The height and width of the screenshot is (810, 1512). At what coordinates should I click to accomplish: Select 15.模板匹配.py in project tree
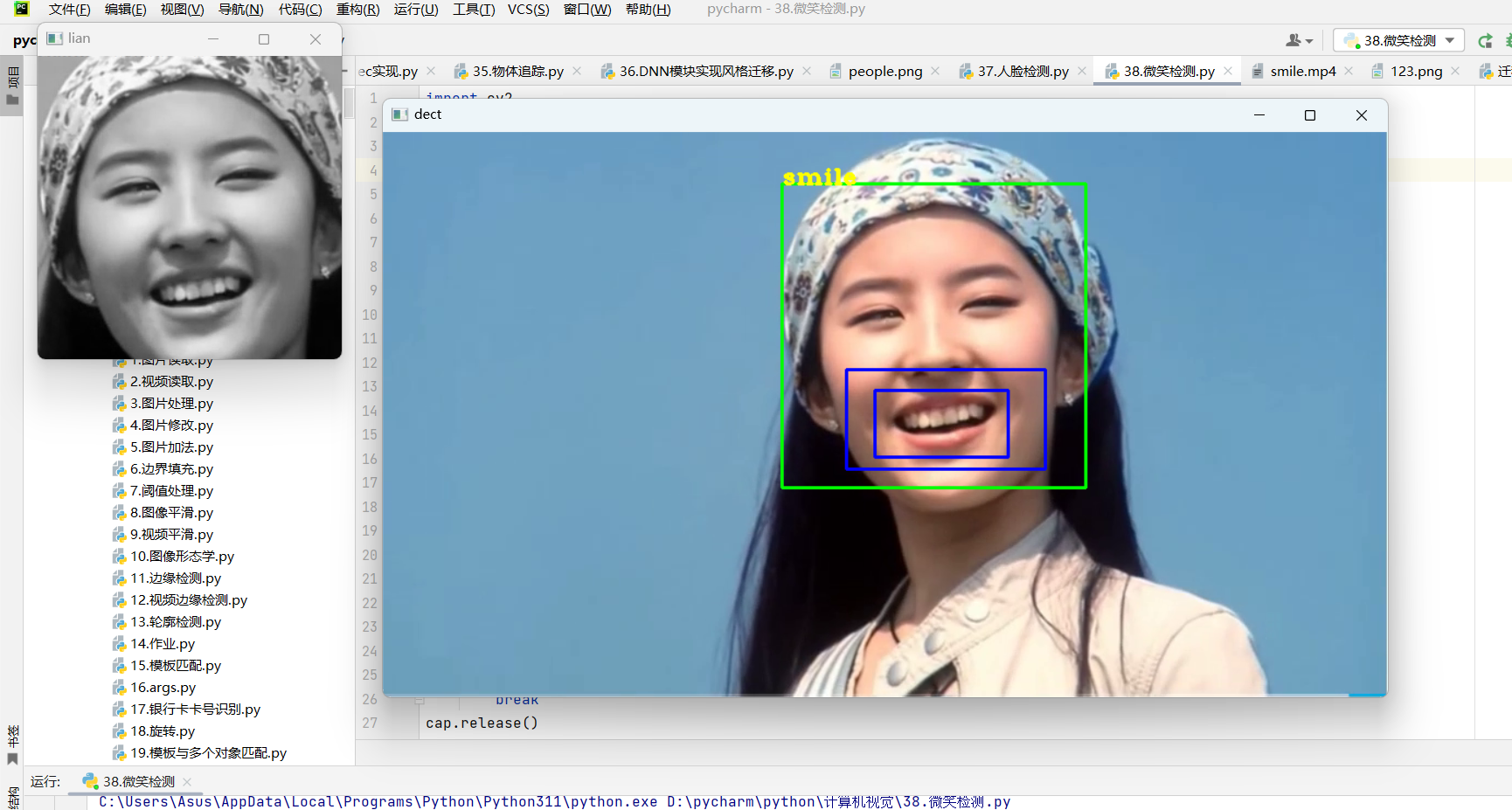click(167, 666)
